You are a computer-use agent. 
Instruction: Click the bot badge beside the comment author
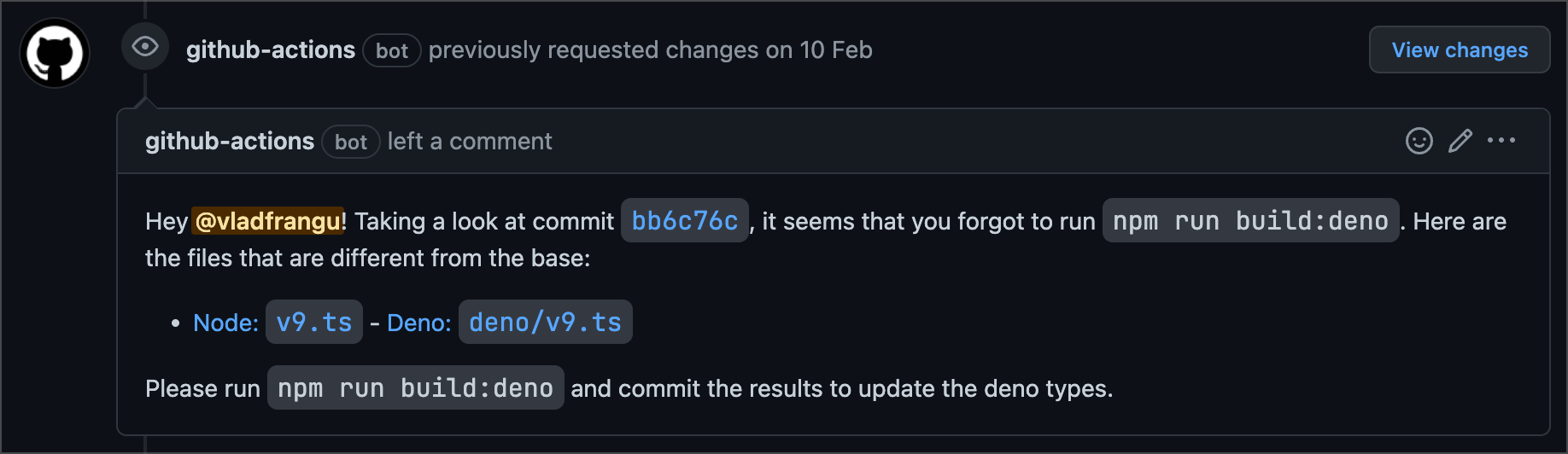coord(351,143)
